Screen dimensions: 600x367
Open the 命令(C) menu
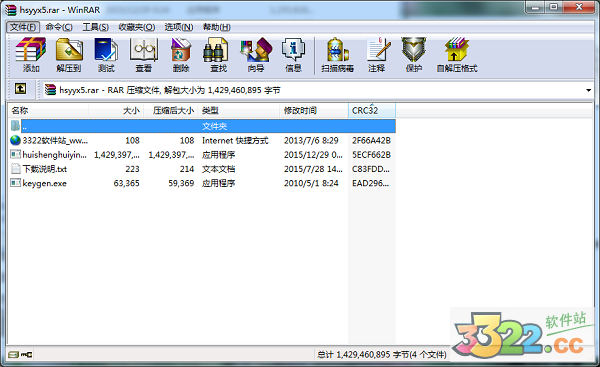[x=59, y=27]
